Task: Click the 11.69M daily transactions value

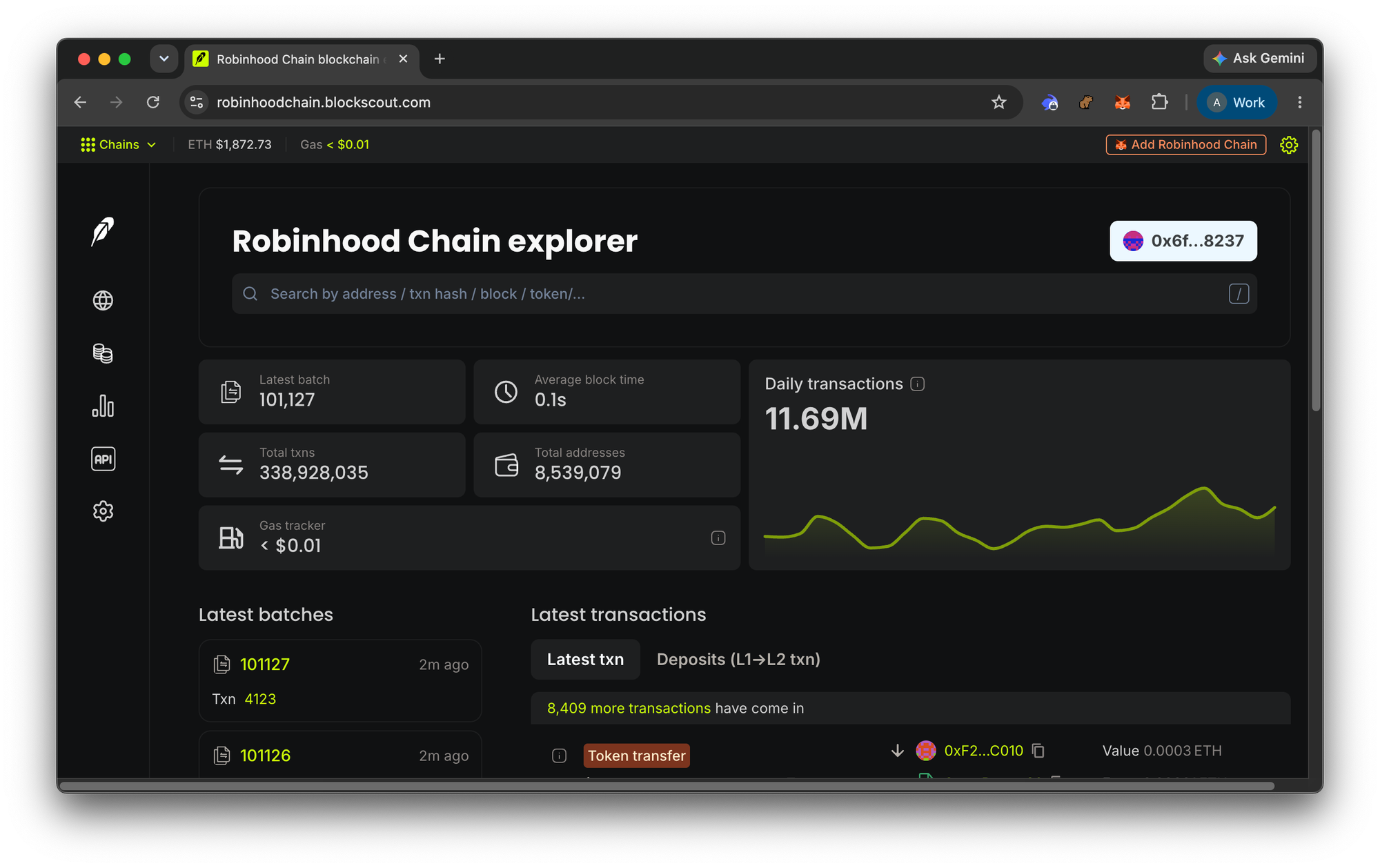Action: [x=816, y=420]
